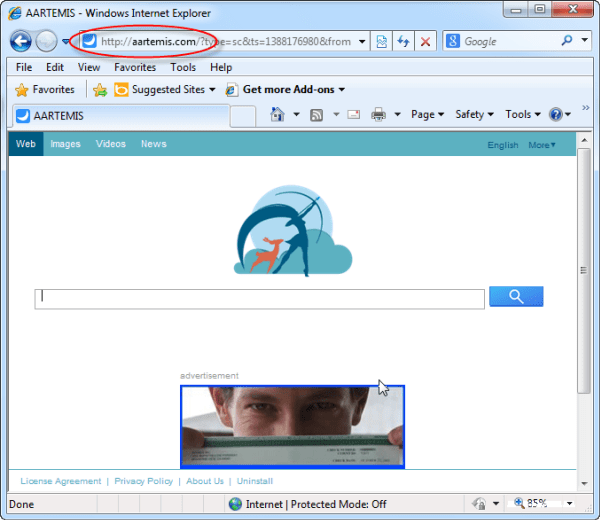Screen dimensions: 600x520
Task: Click the Google toolbar search box
Action: [510, 41]
